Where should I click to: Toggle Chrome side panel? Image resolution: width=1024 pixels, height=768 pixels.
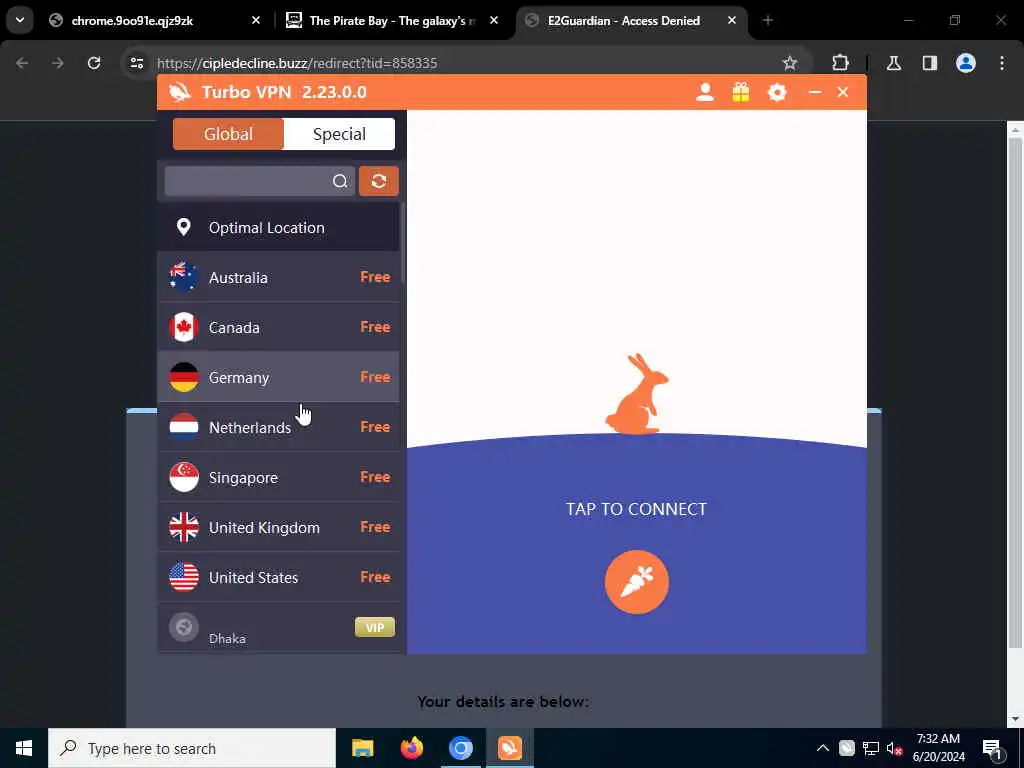[929, 63]
